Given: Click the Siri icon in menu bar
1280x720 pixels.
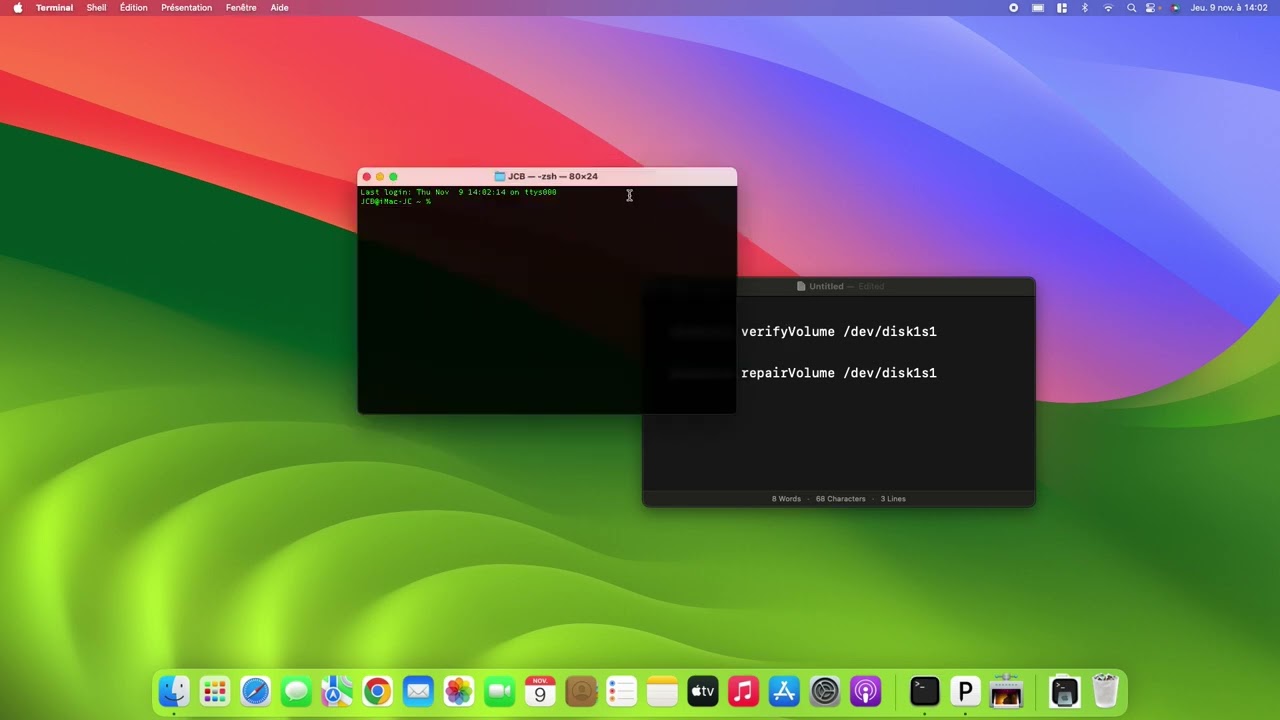Looking at the screenshot, I should pos(1175,8).
